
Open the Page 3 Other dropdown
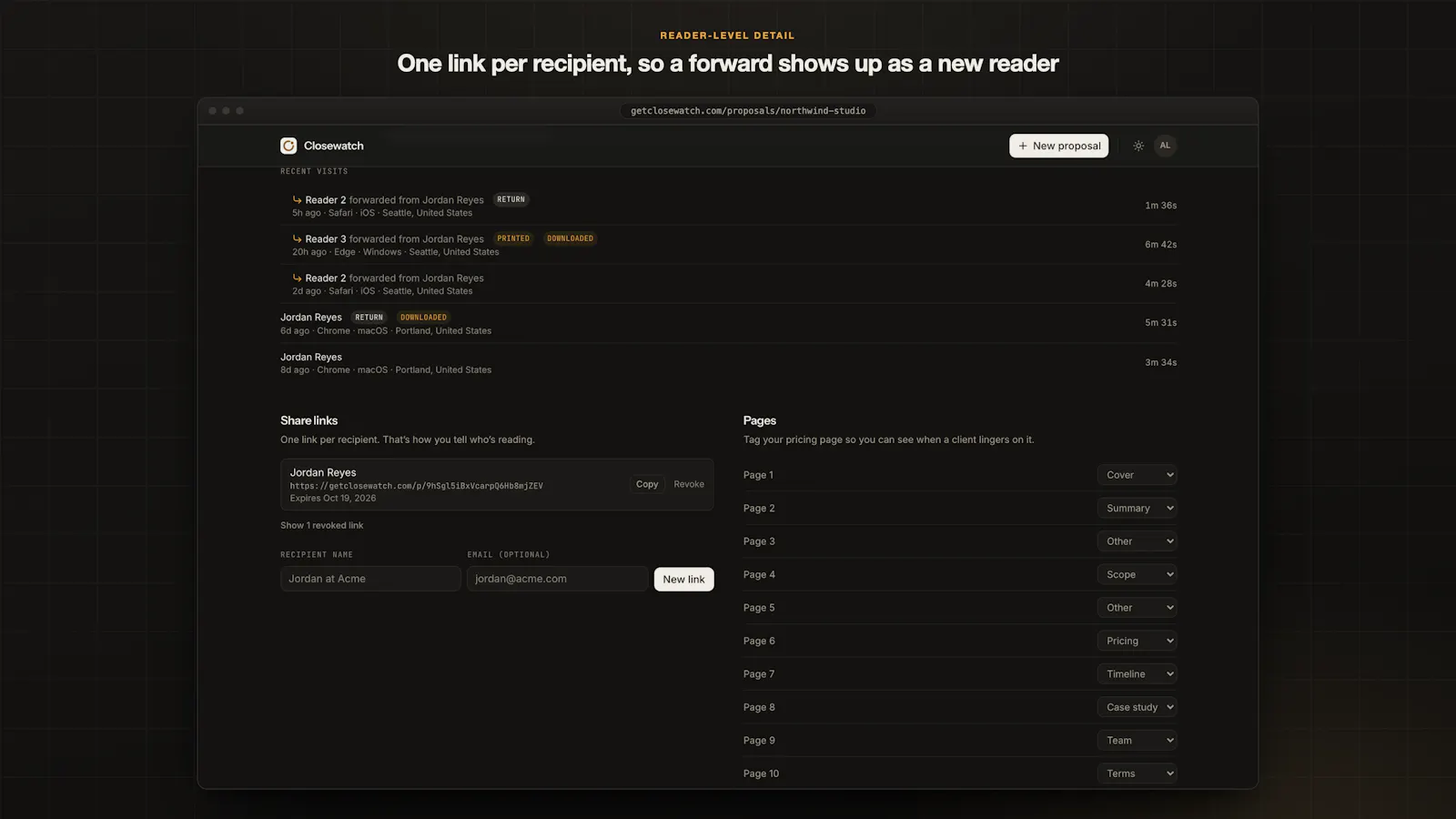[1137, 541]
